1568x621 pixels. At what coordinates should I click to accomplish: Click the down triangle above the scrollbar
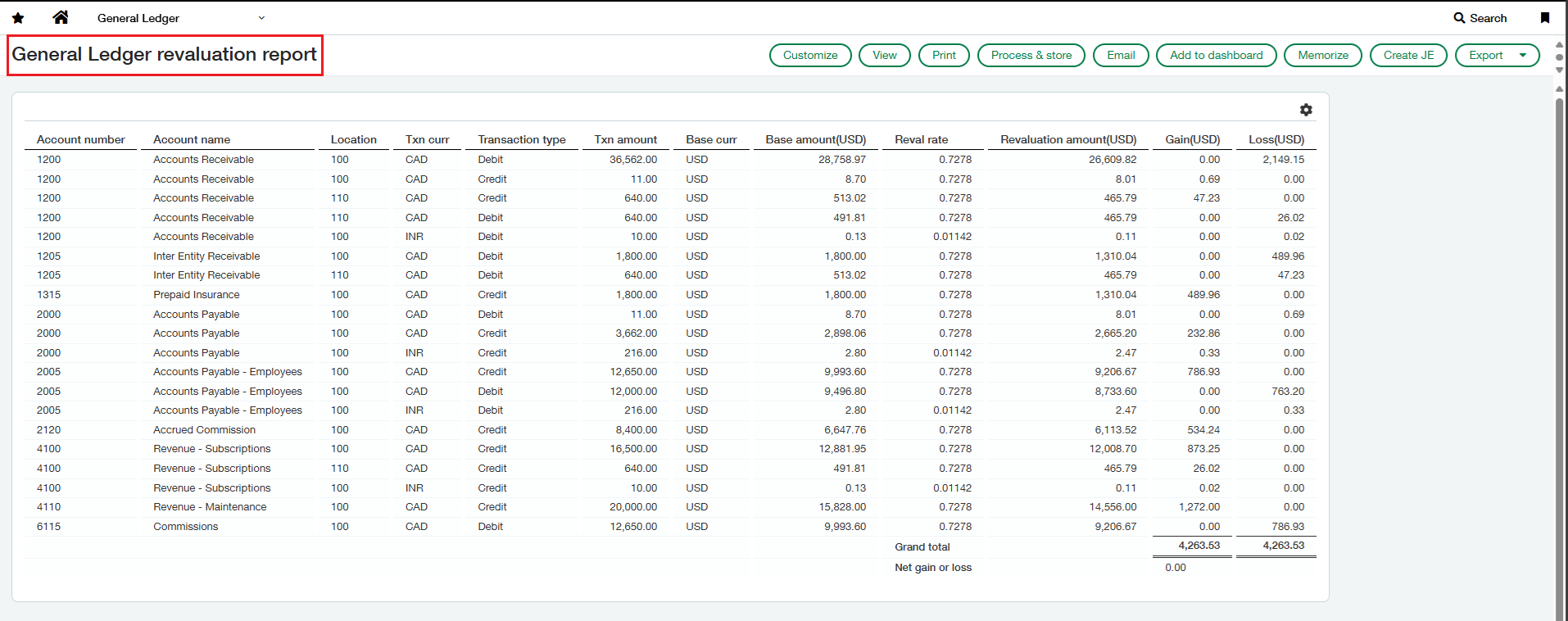pos(1559,70)
